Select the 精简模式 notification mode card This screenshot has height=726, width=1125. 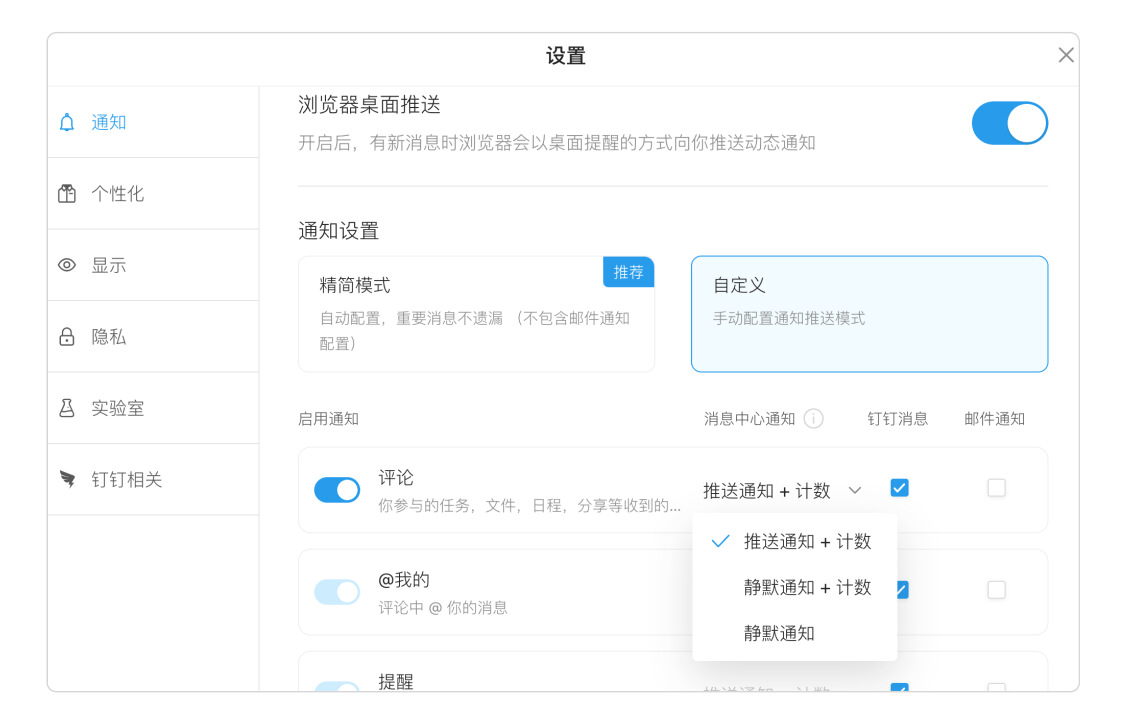pos(476,314)
